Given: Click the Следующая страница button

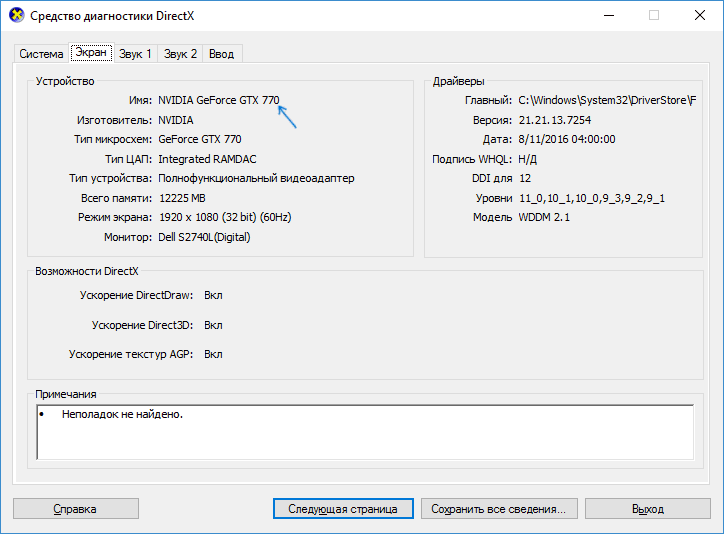Looking at the screenshot, I should pyautogui.click(x=343, y=509).
